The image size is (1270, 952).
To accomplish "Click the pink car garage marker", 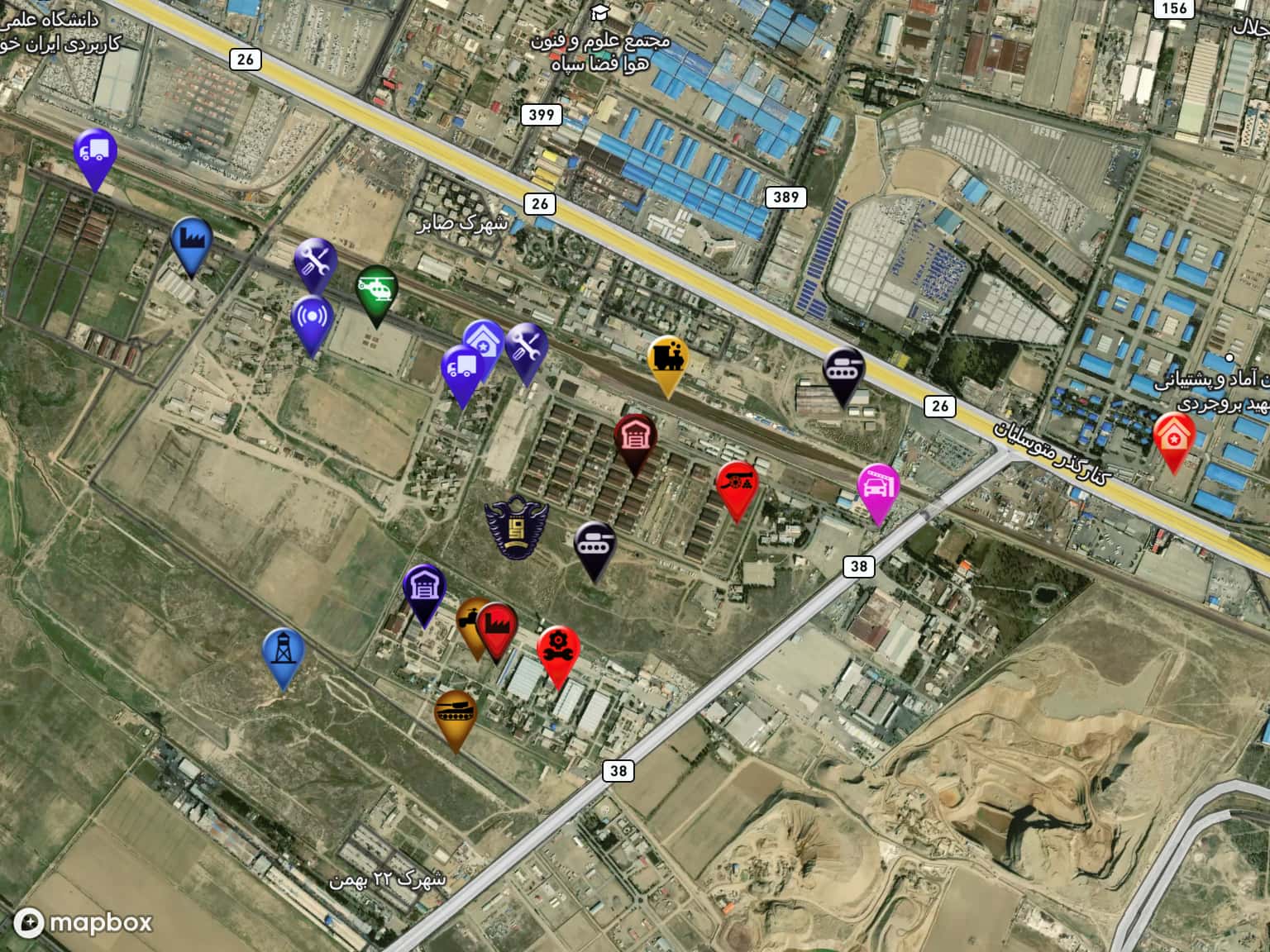I will point(878,493).
